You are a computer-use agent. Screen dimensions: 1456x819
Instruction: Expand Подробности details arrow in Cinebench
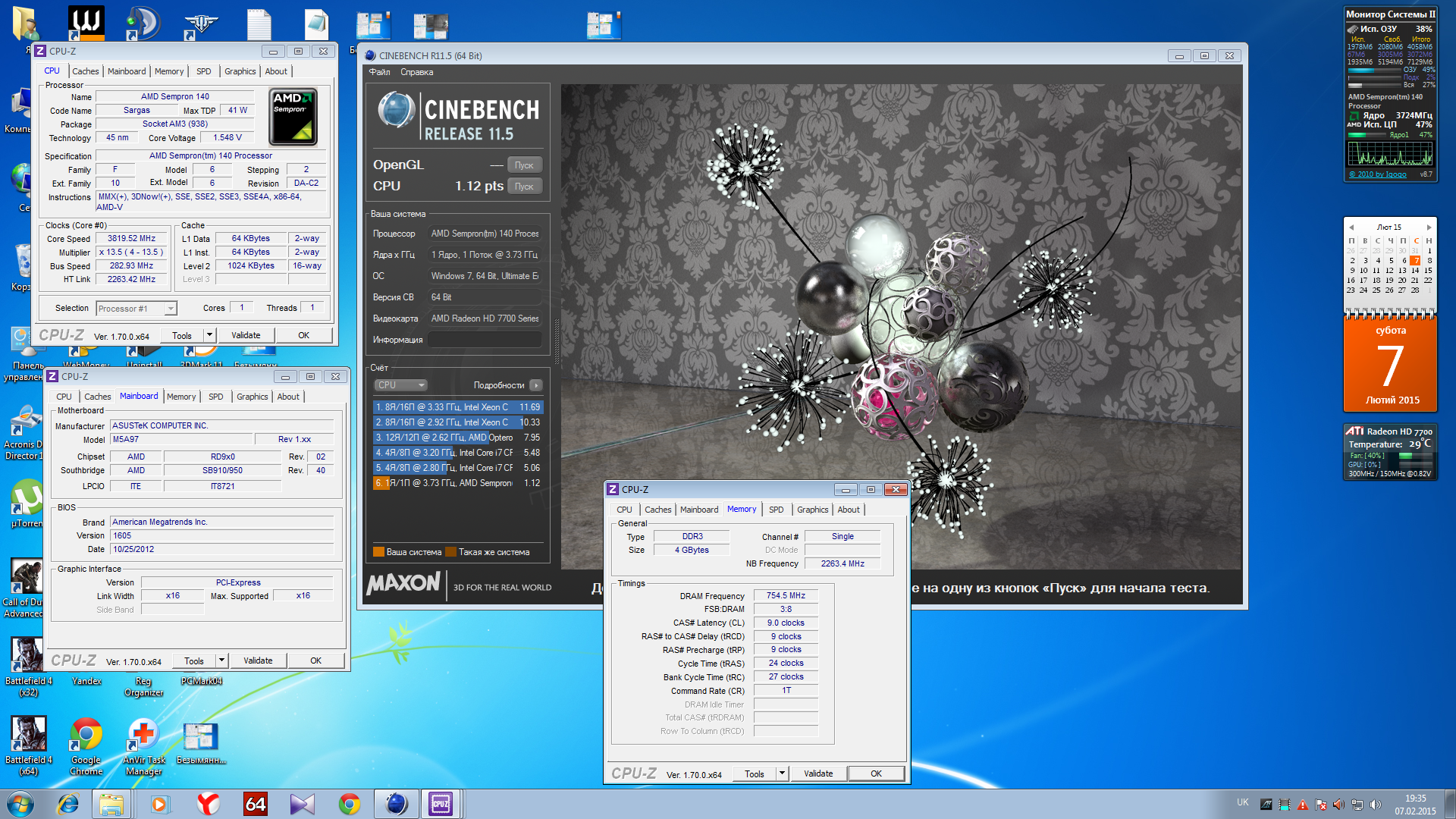pyautogui.click(x=535, y=385)
